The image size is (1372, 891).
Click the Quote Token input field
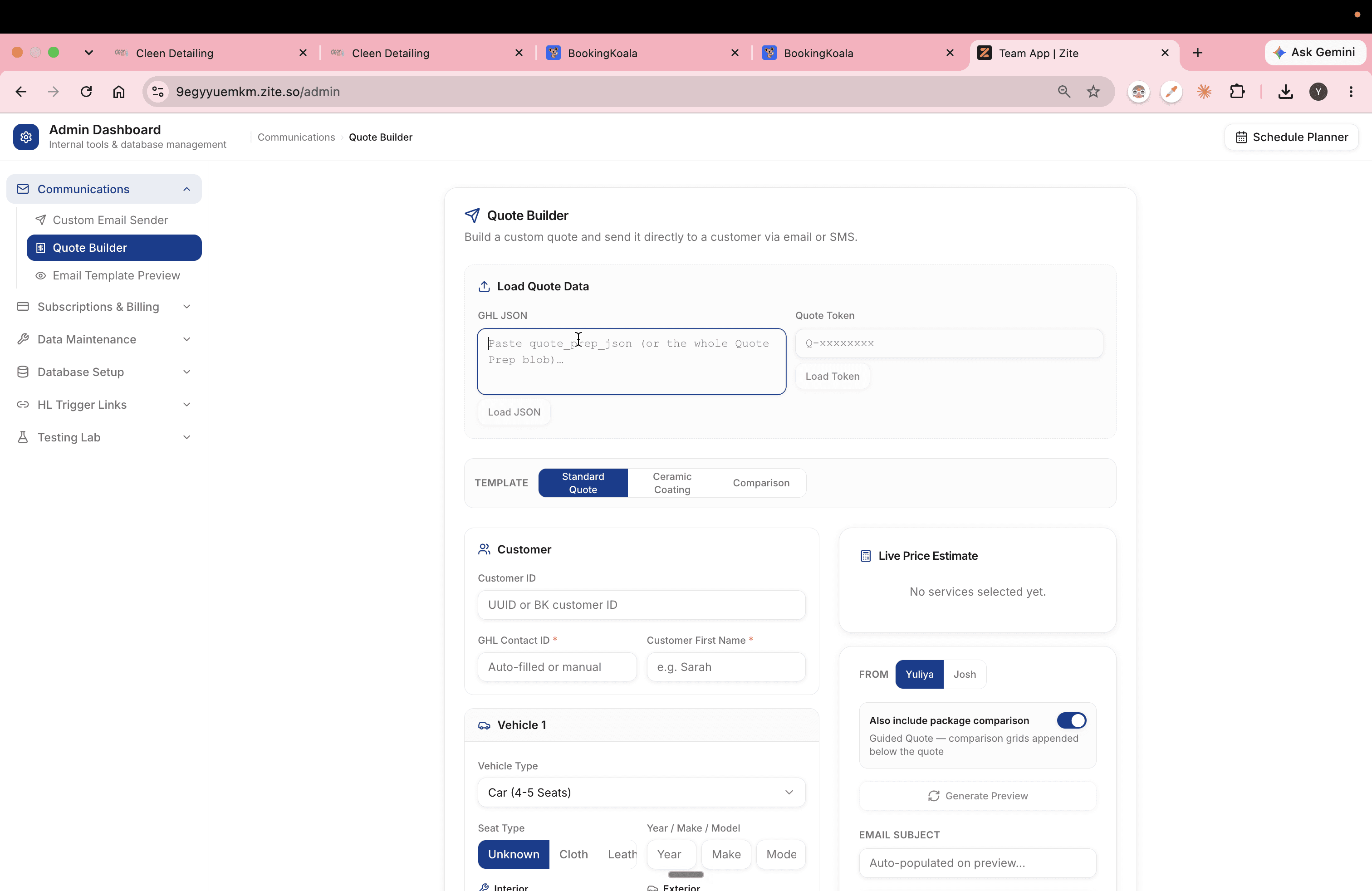tap(949, 343)
